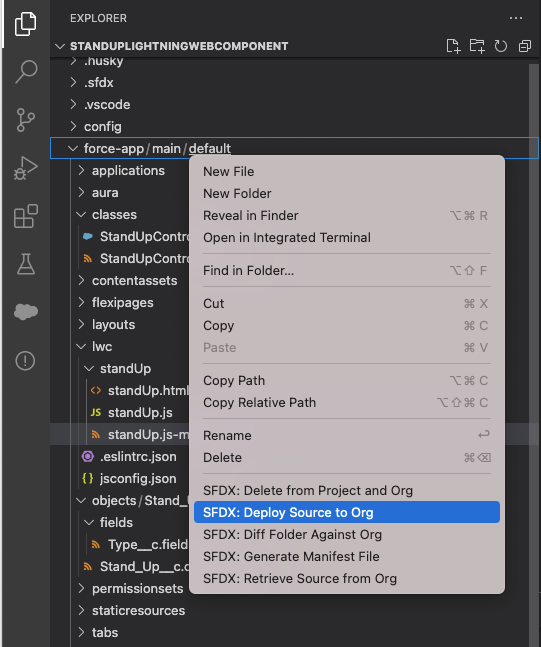Viewport: 541px width, 647px height.
Task: Open the Extensions view
Action: (x=26, y=216)
